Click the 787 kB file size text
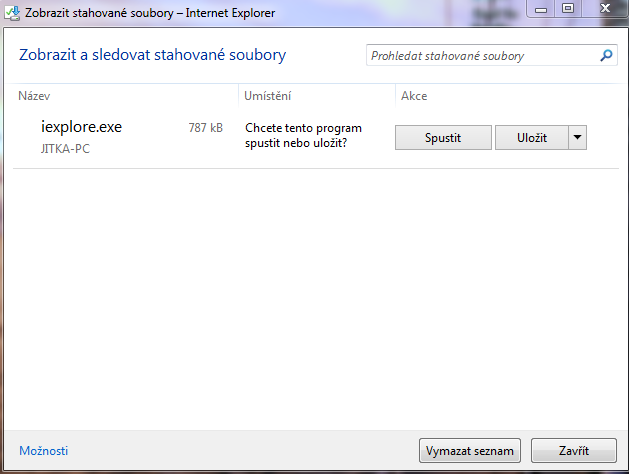Screen dimensions: 629x474 point(205,128)
